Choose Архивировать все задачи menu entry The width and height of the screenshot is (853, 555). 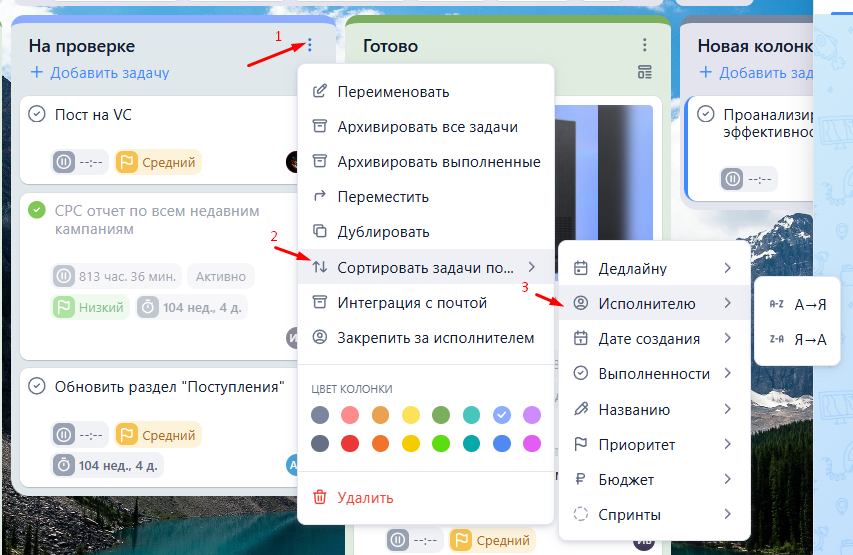426,126
